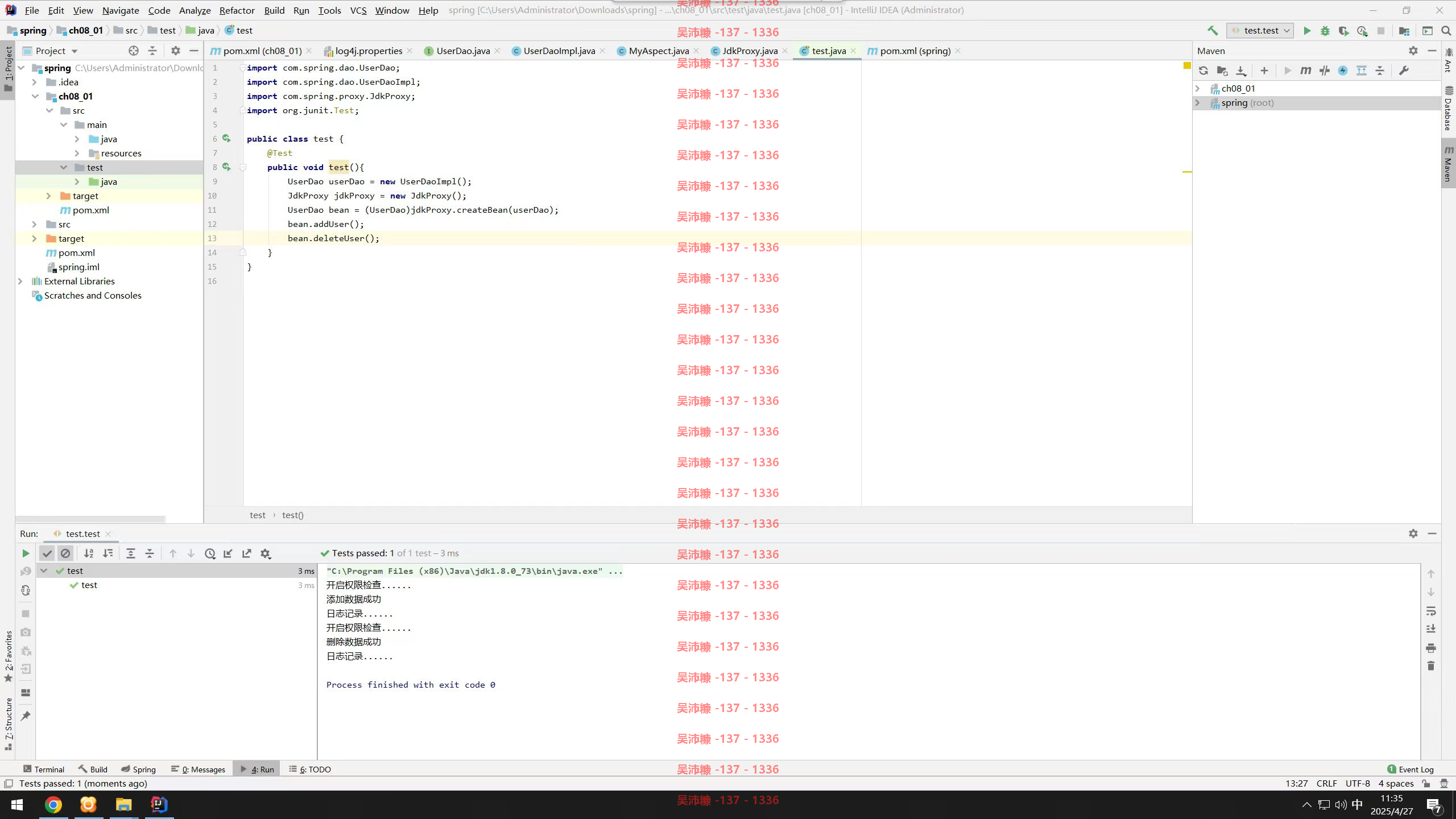Start debugging with the bug icon
1456x819 pixels.
pos(1325,31)
